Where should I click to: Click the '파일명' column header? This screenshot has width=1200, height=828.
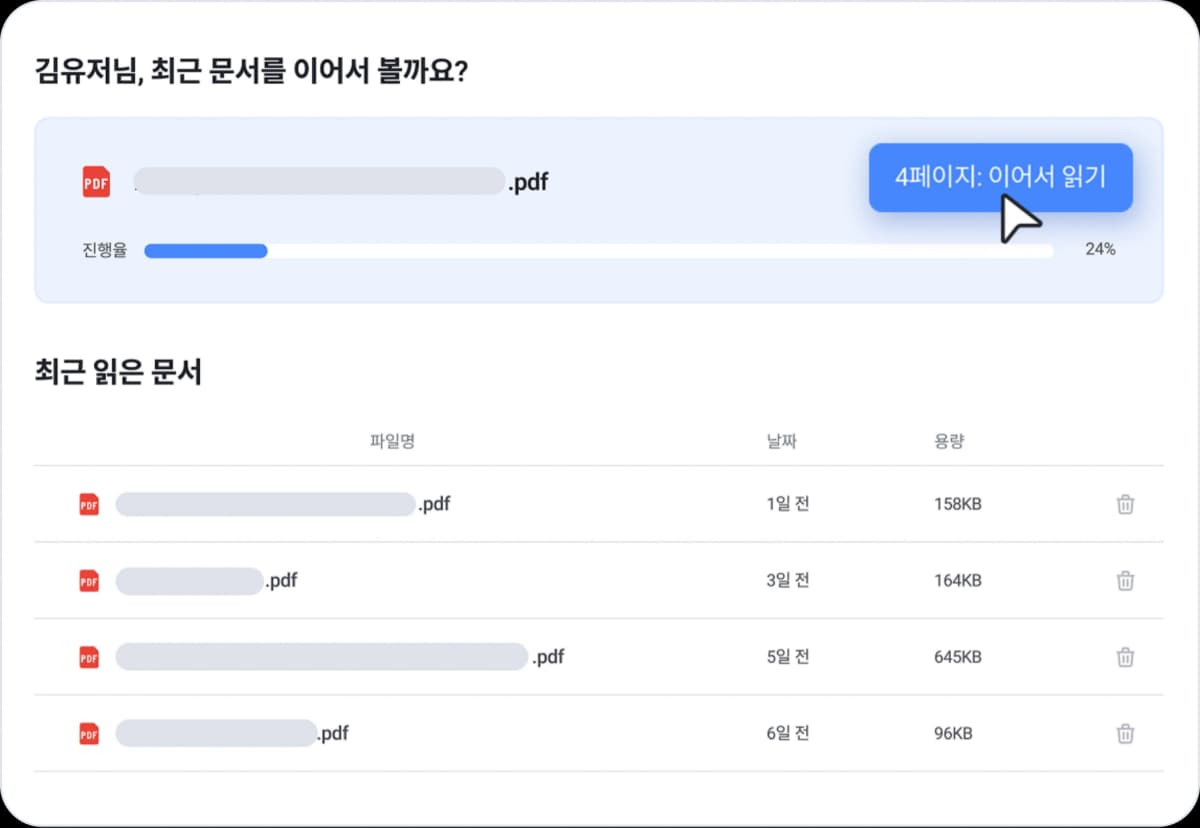[x=392, y=441]
